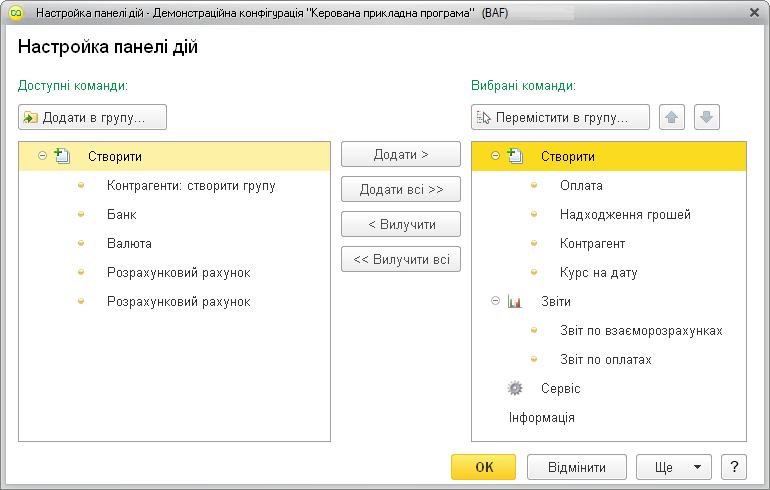Close the settings dialog window
Image resolution: width=770 pixels, height=490 pixels.
pos(755,13)
